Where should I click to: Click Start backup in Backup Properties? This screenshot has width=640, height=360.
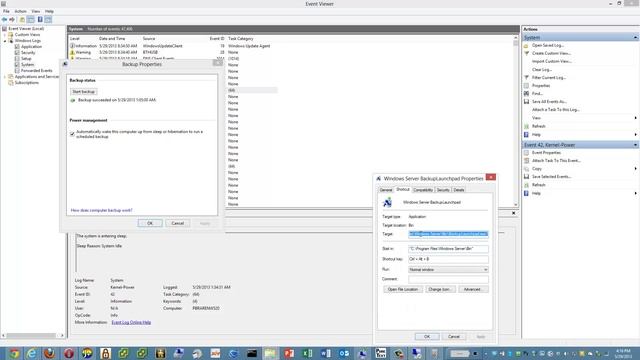(x=84, y=92)
